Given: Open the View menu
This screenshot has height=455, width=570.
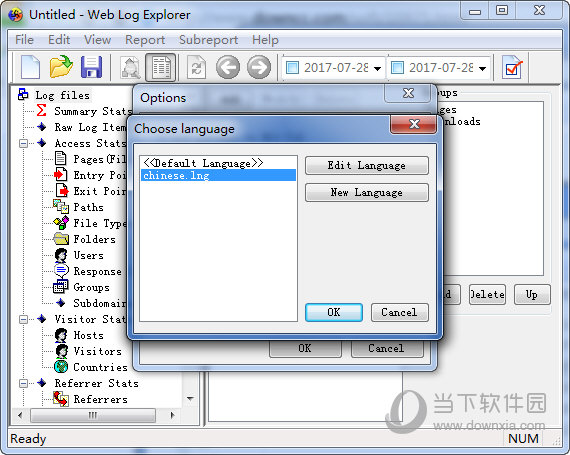Looking at the screenshot, I should [x=97, y=40].
